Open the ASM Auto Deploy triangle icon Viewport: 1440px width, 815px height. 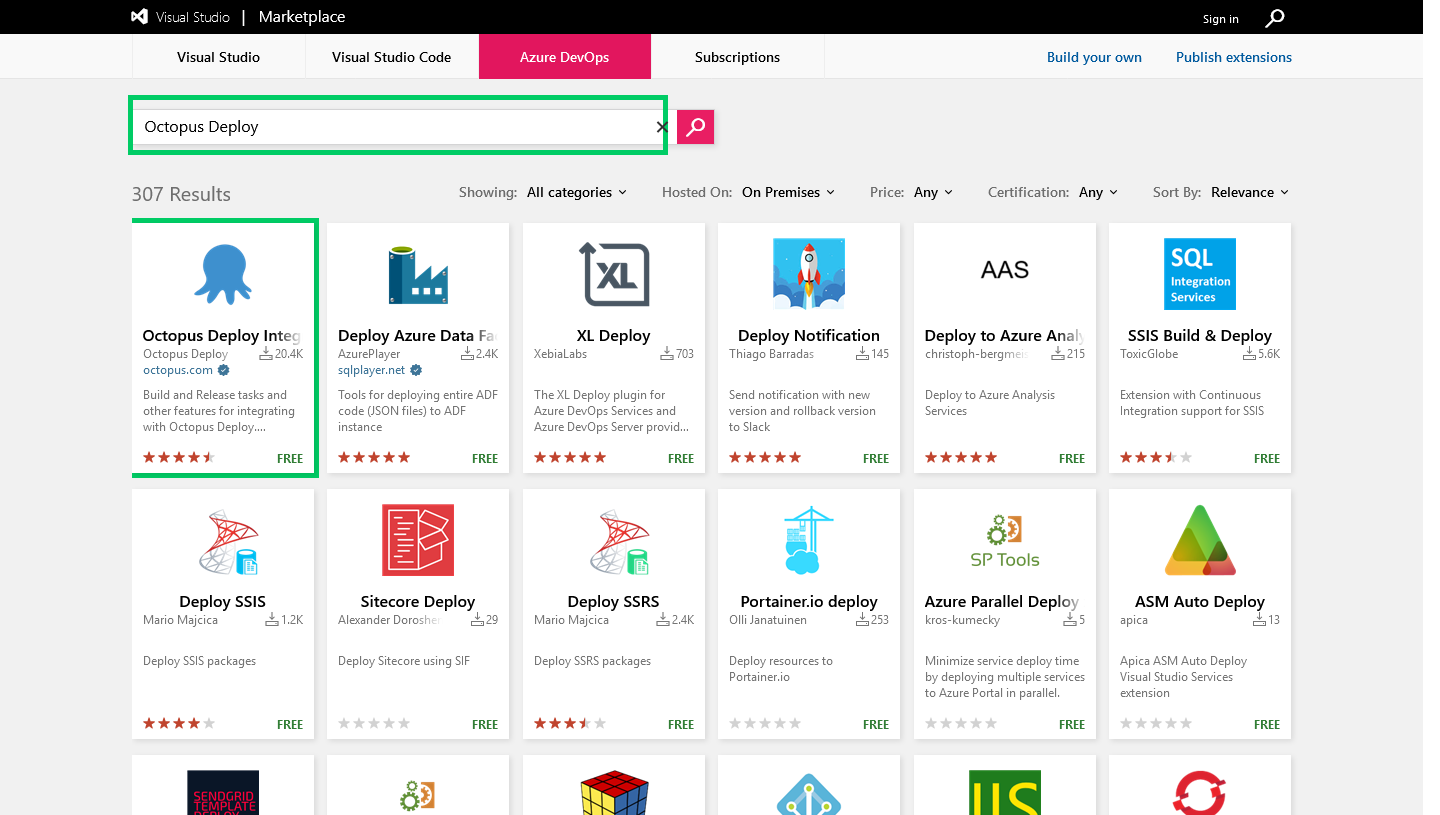1200,540
